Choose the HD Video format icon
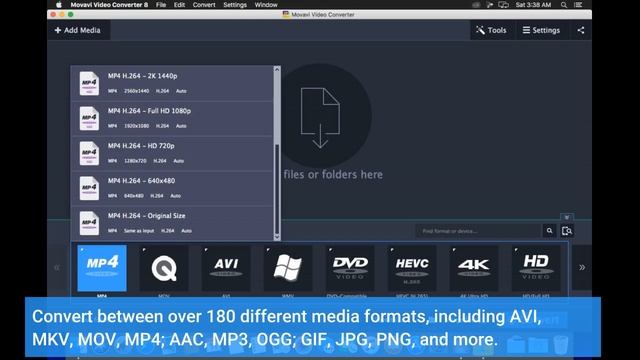The height and width of the screenshot is (360, 640). pos(536,268)
